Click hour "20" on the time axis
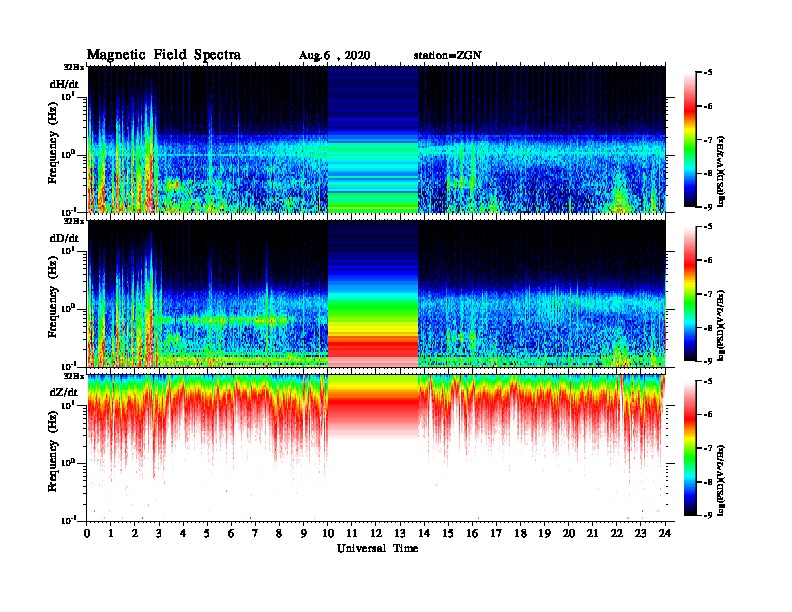The image size is (792, 612). click(x=568, y=534)
